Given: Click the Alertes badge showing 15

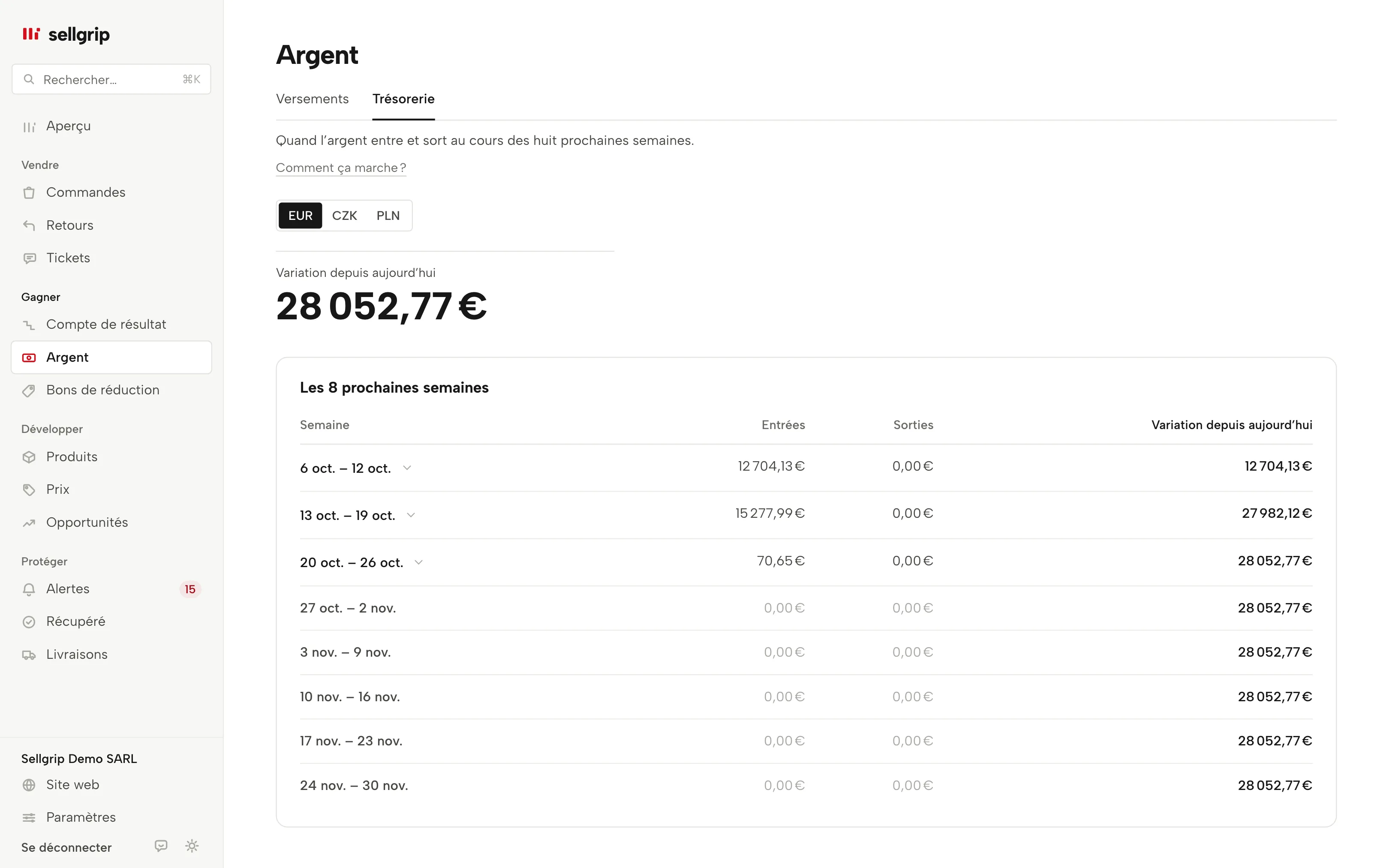Looking at the screenshot, I should [190, 589].
